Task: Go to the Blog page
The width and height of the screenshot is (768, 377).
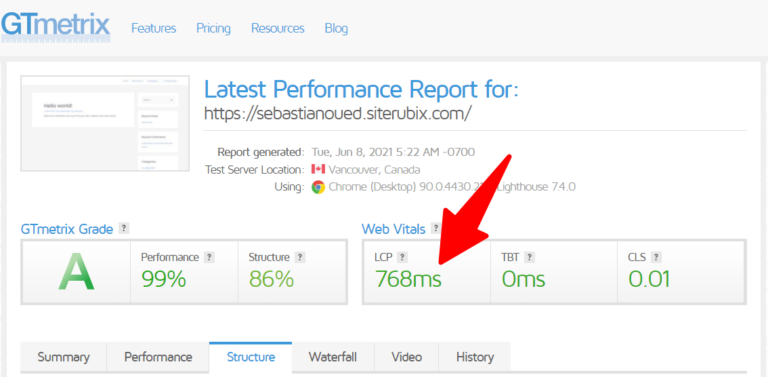Action: click(336, 28)
